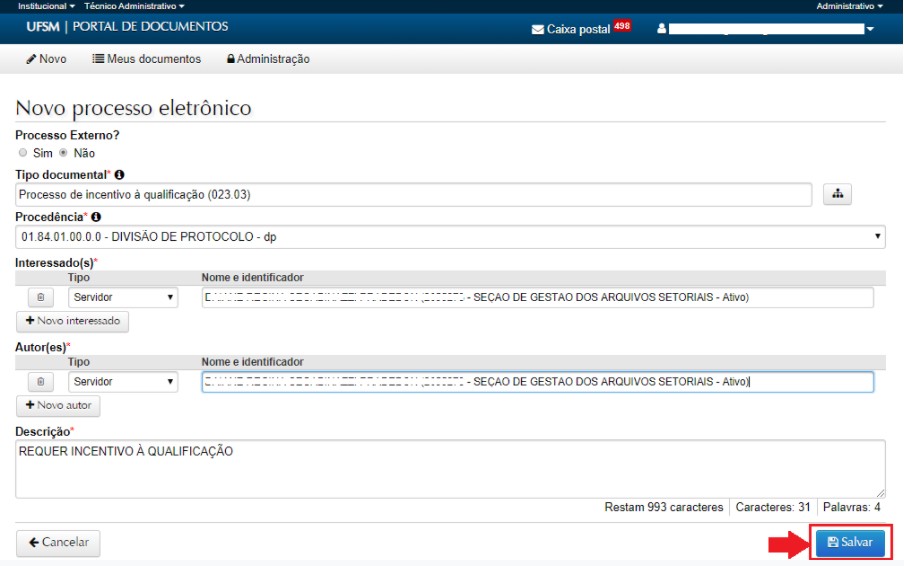This screenshot has height=566, width=904.
Task: Click the 498 unread messages badge
Action: point(622,27)
